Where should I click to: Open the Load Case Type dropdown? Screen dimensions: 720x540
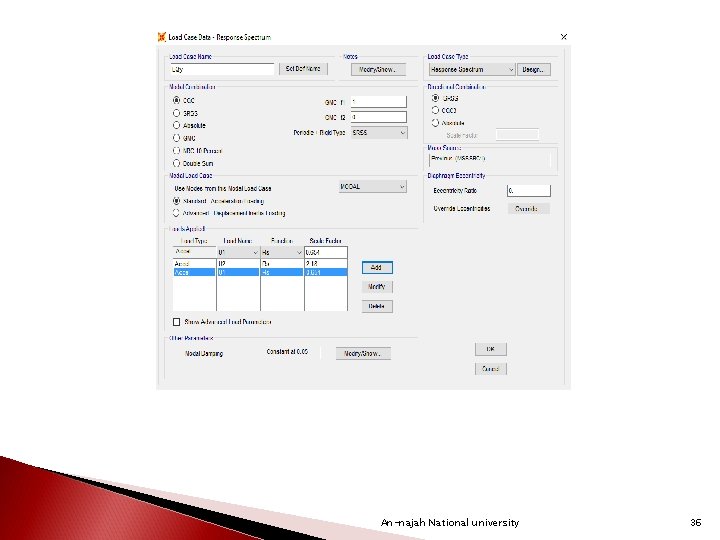pyautogui.click(x=472, y=69)
